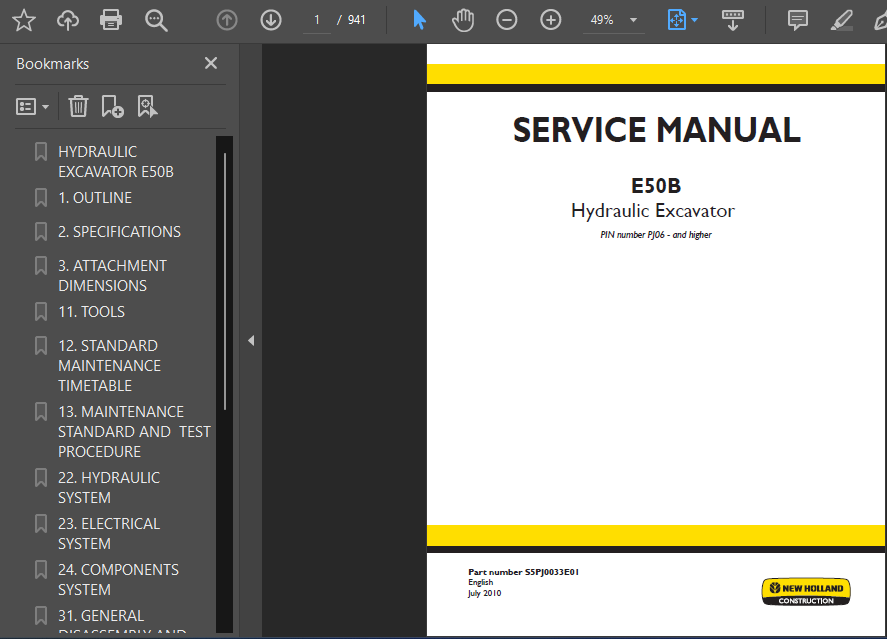Edit the page number input field
Viewport: 887px width, 639px height.
(x=316, y=19)
